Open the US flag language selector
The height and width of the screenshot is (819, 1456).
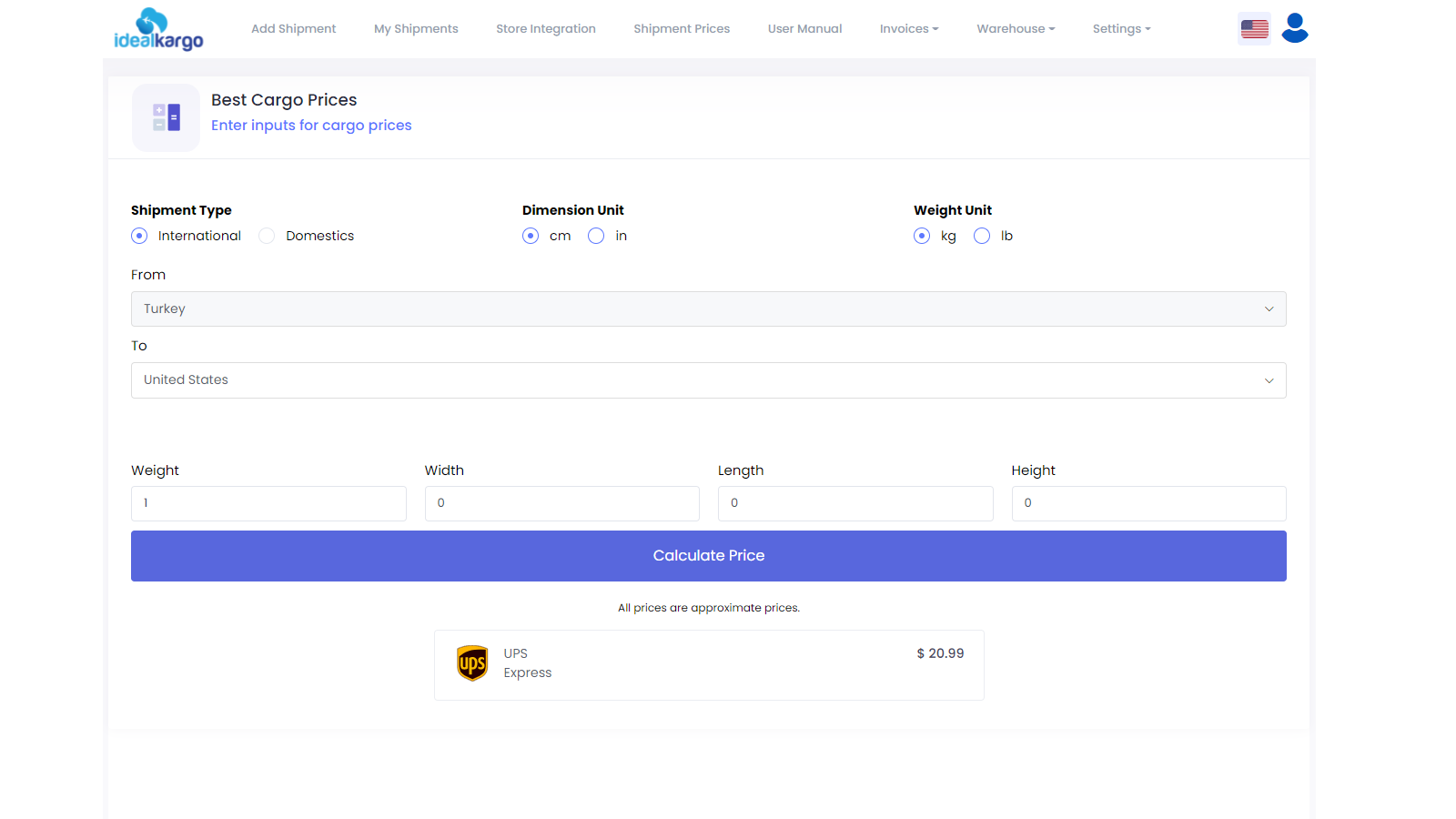click(x=1254, y=29)
